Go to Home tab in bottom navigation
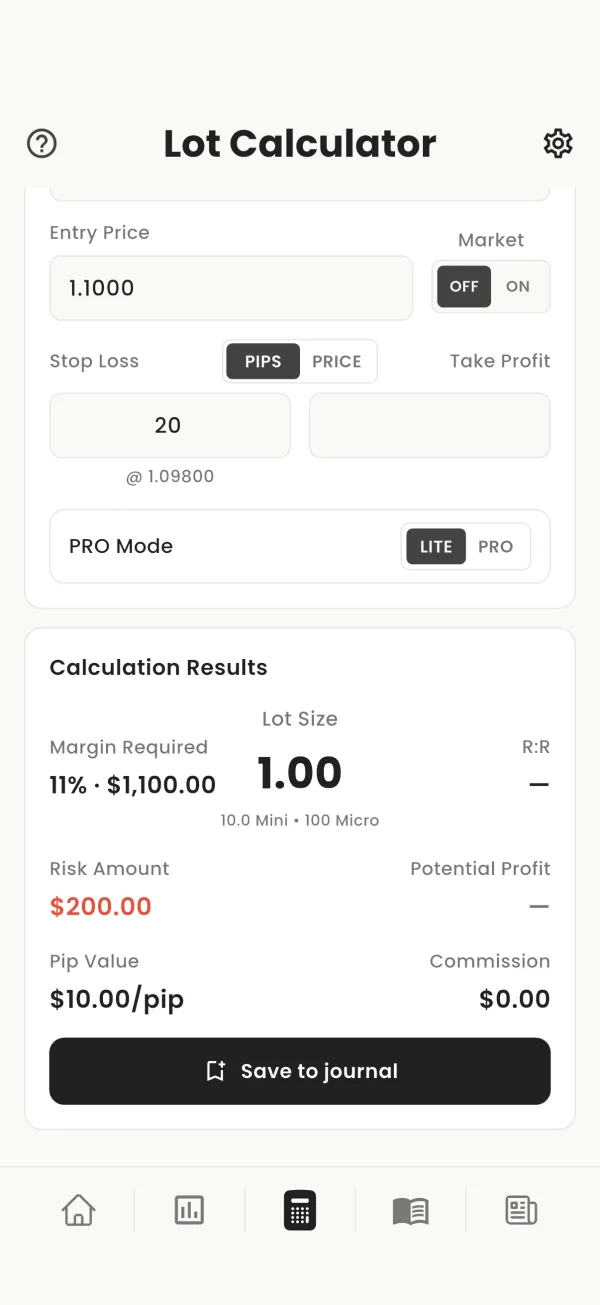Image resolution: width=600 pixels, height=1305 pixels. 79,1210
